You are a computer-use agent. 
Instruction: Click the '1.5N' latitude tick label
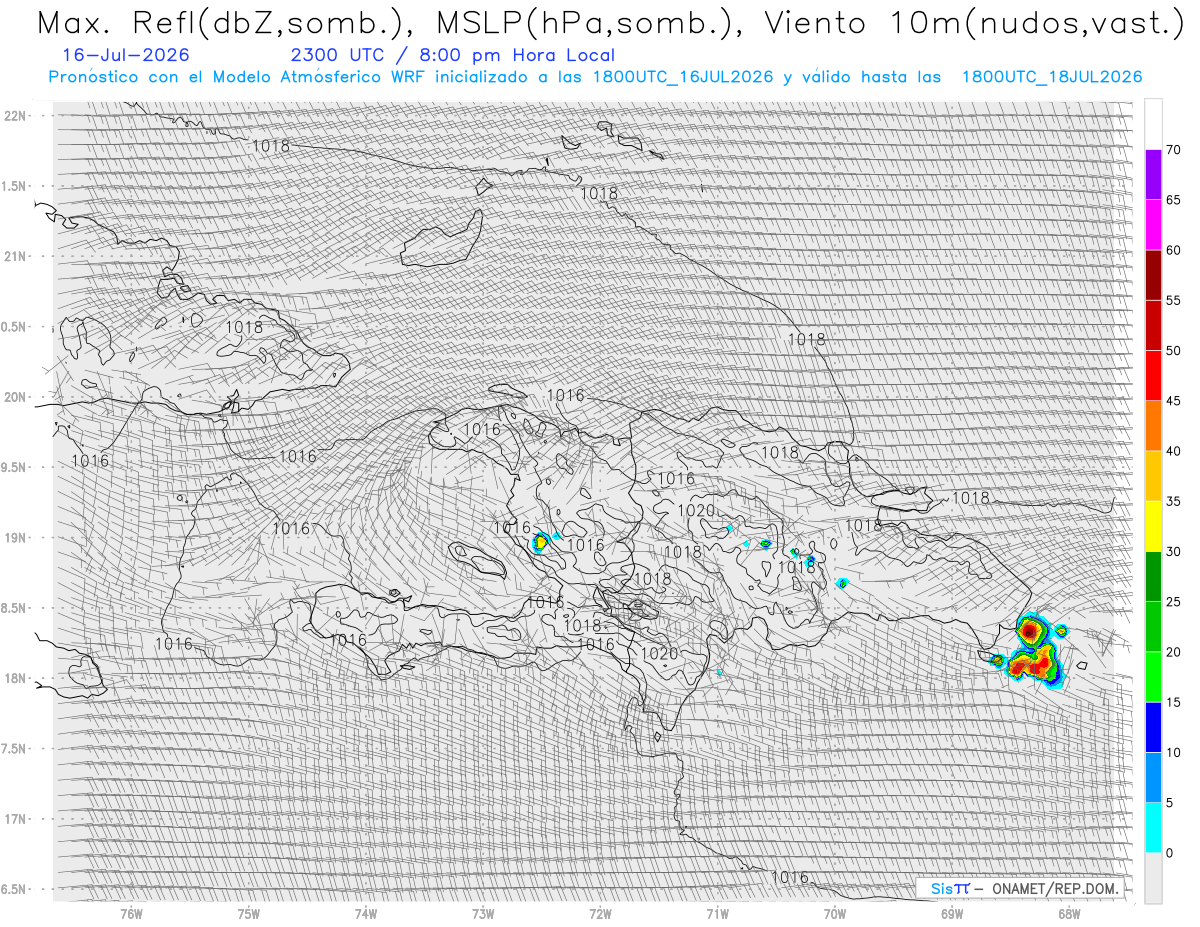click(15, 186)
